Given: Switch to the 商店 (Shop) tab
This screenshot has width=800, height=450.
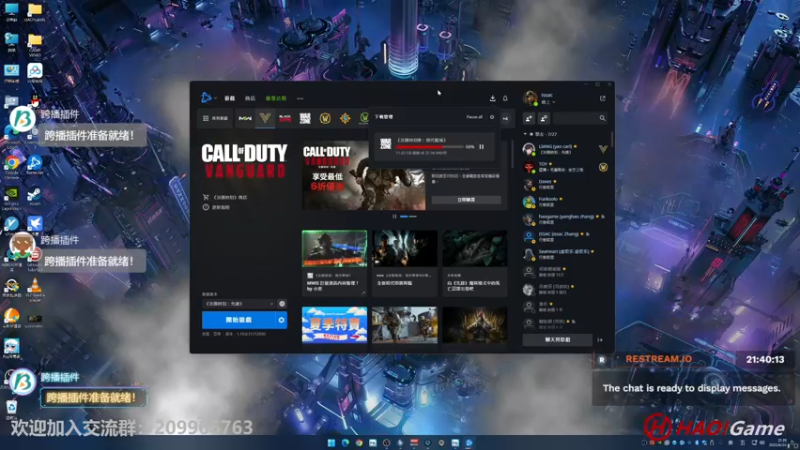Looking at the screenshot, I should coord(250,98).
